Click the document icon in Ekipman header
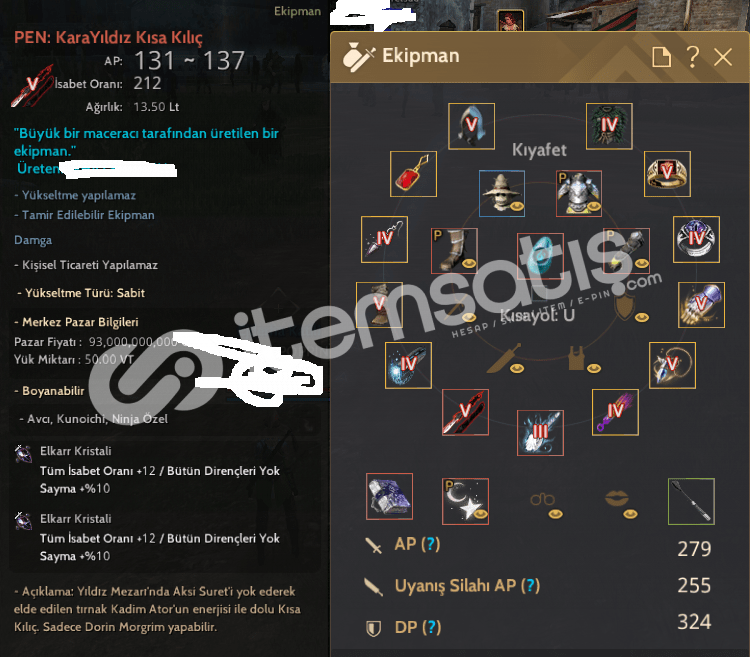 pos(662,57)
